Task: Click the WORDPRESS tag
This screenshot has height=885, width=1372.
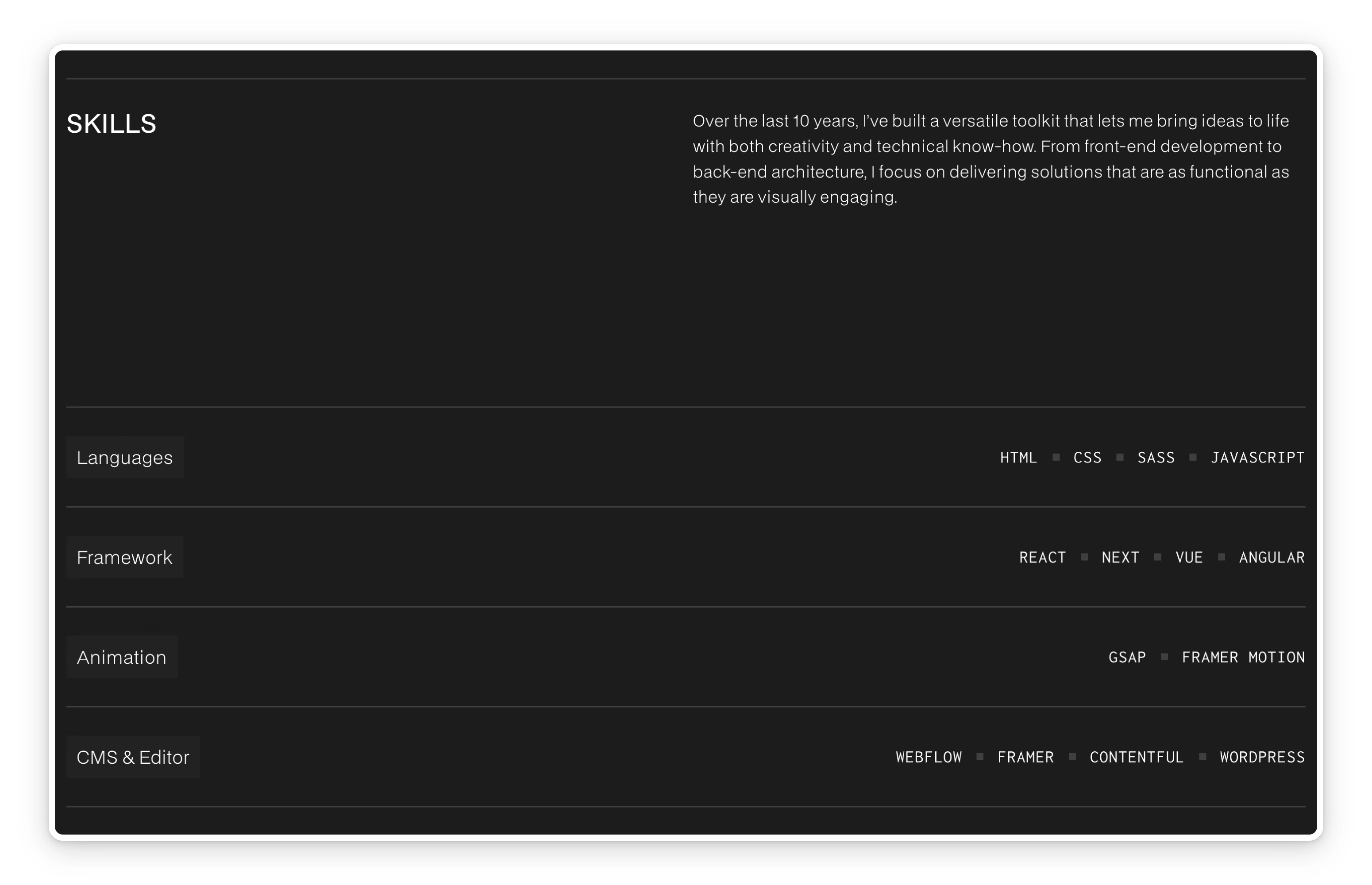Action: [x=1262, y=758]
